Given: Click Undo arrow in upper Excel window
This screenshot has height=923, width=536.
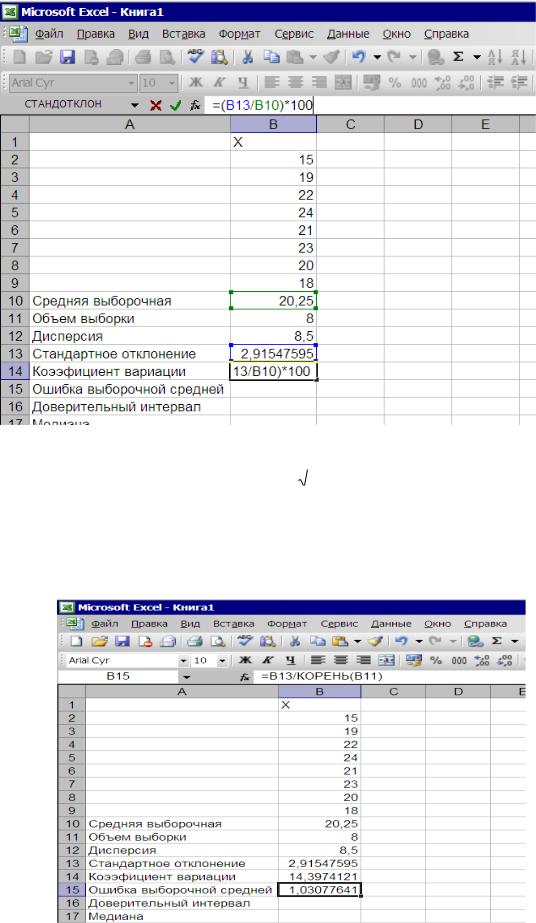Looking at the screenshot, I should coord(358,57).
